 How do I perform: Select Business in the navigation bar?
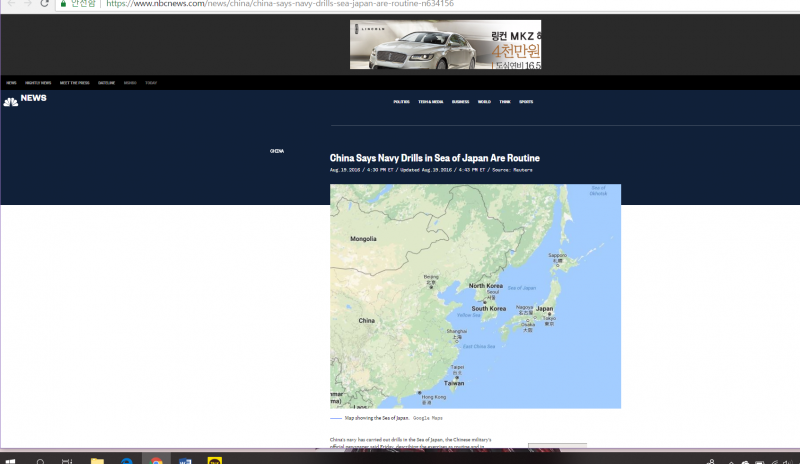click(x=460, y=102)
